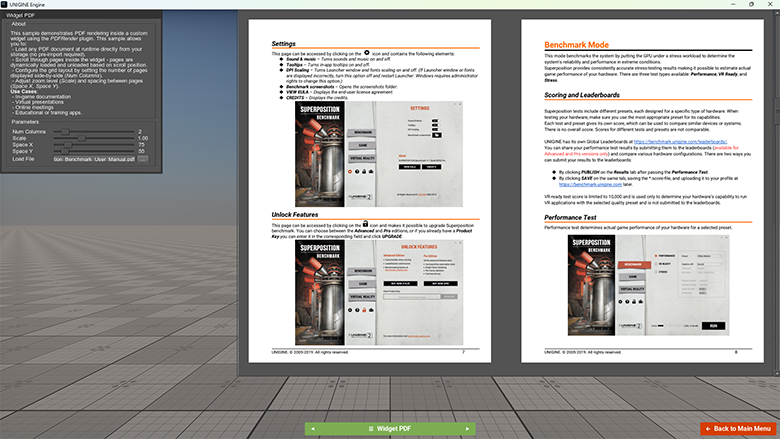Click the 'Scoring and Leaderboards' heading

[582, 95]
